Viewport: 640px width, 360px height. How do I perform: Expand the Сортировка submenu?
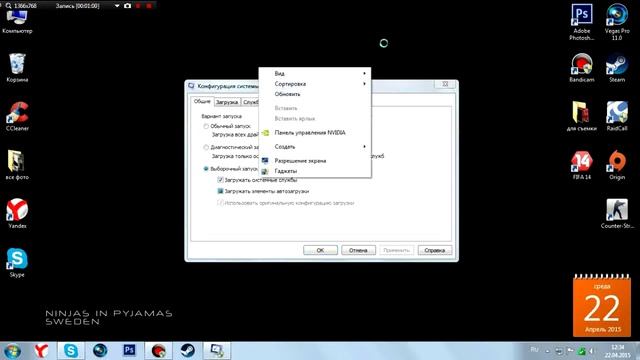[x=315, y=84]
